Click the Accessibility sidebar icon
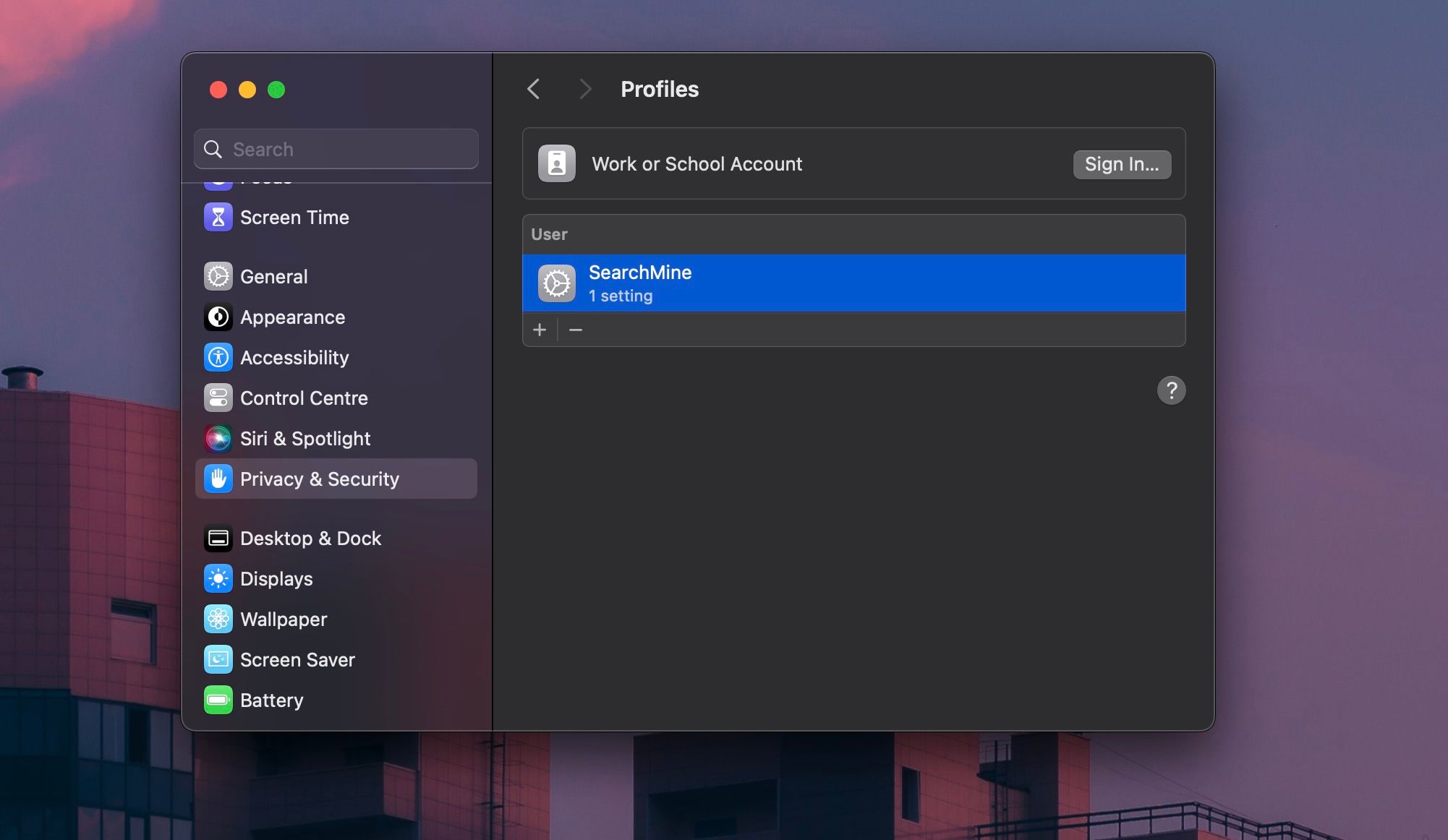This screenshot has height=840, width=1448. tap(218, 357)
